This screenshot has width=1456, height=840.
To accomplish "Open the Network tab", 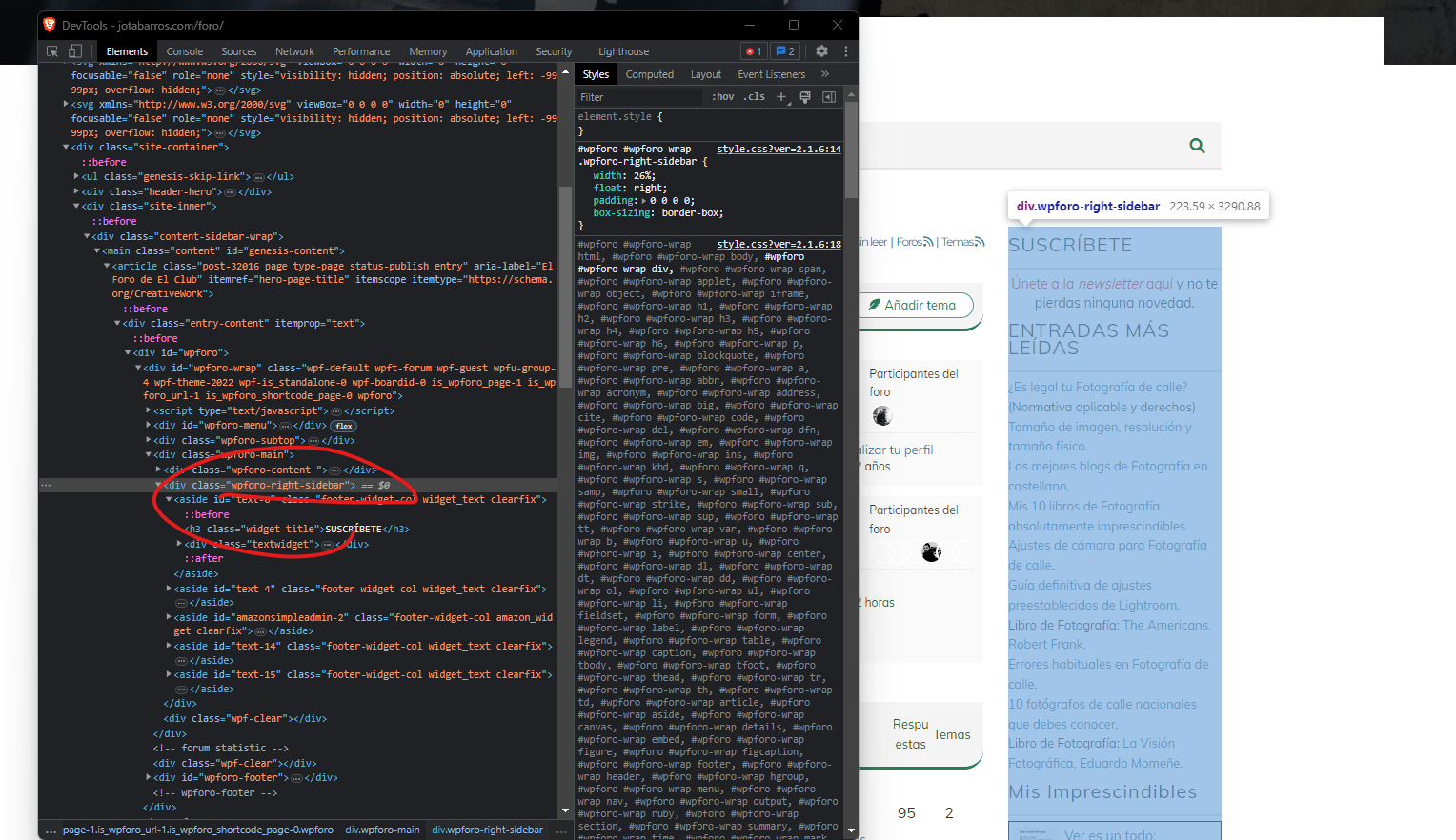I will tap(294, 51).
